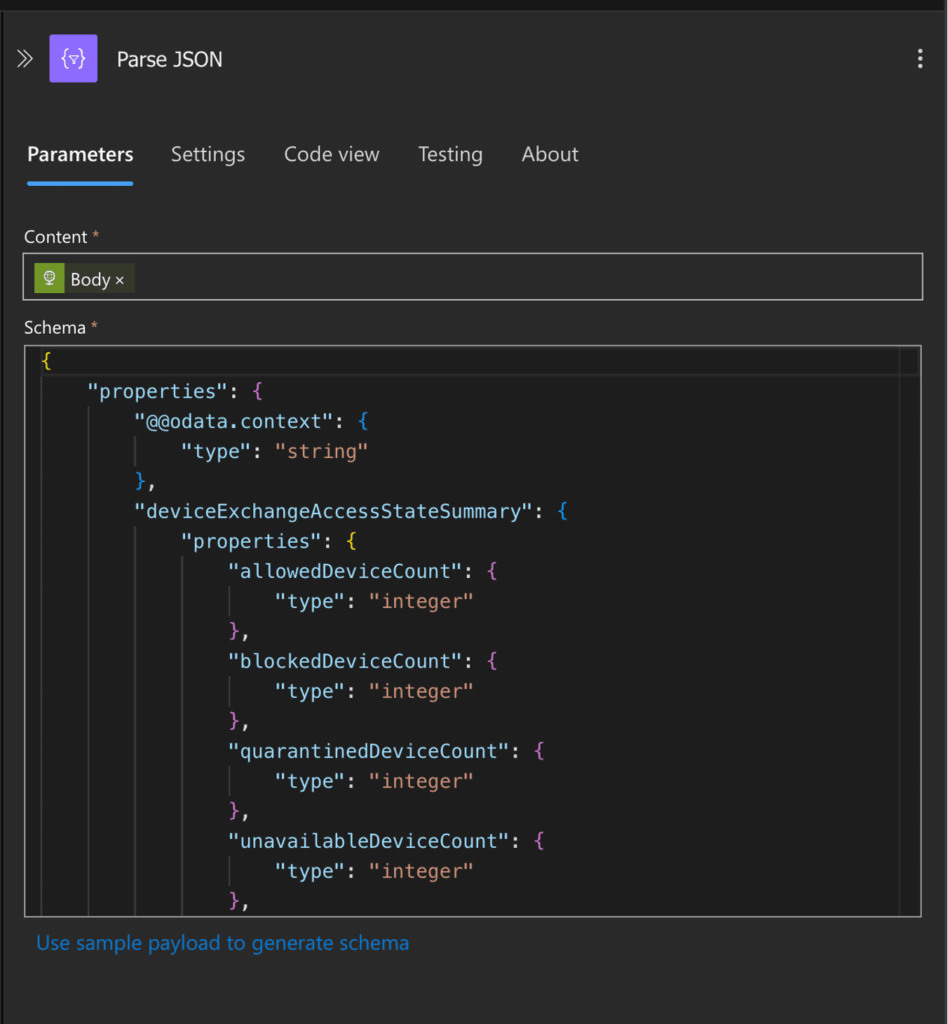Switch to the Settings tab

click(208, 154)
